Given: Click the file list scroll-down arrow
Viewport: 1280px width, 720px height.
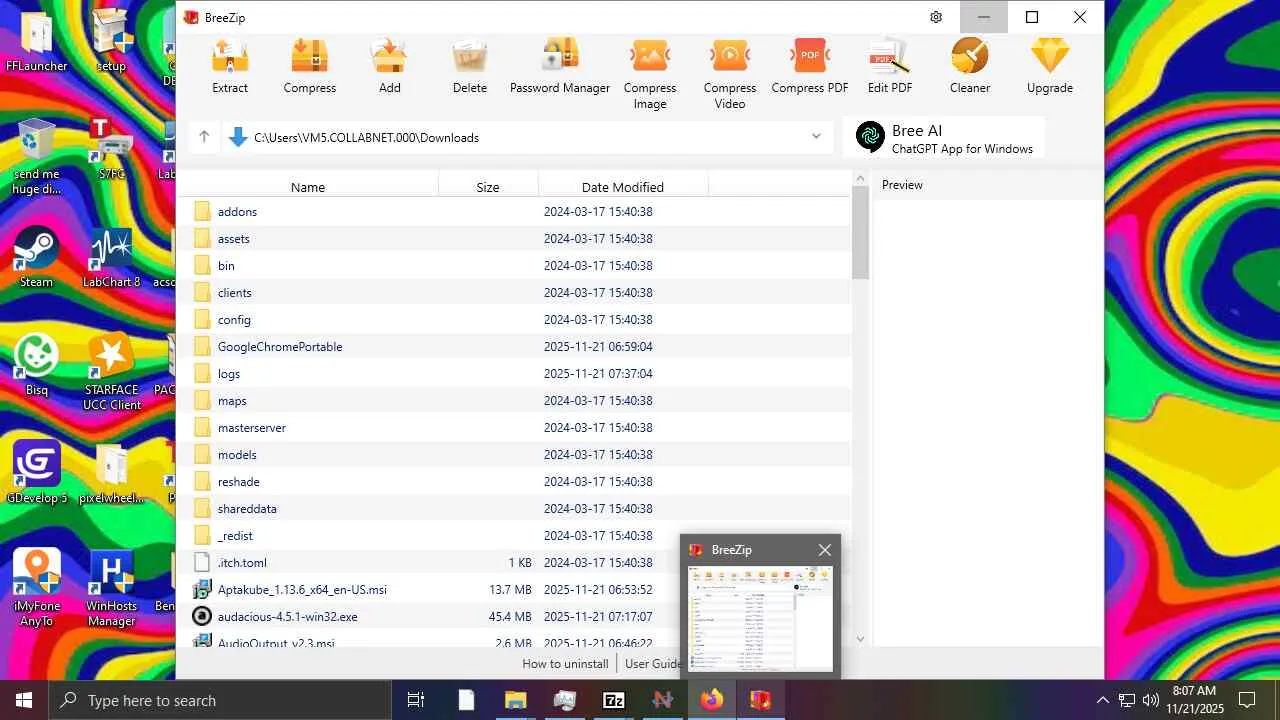Looking at the screenshot, I should (x=861, y=639).
